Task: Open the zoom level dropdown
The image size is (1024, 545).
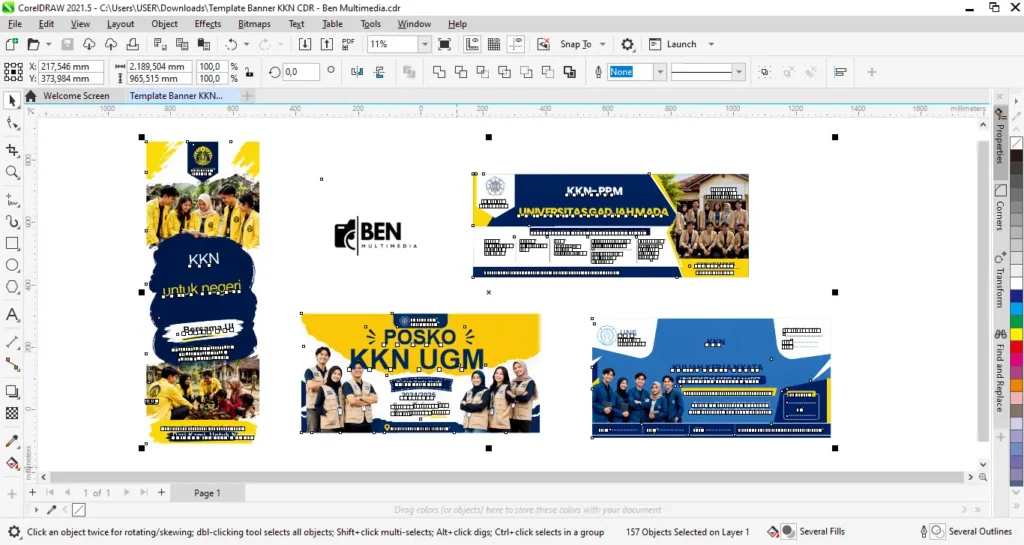Action: coord(424,44)
